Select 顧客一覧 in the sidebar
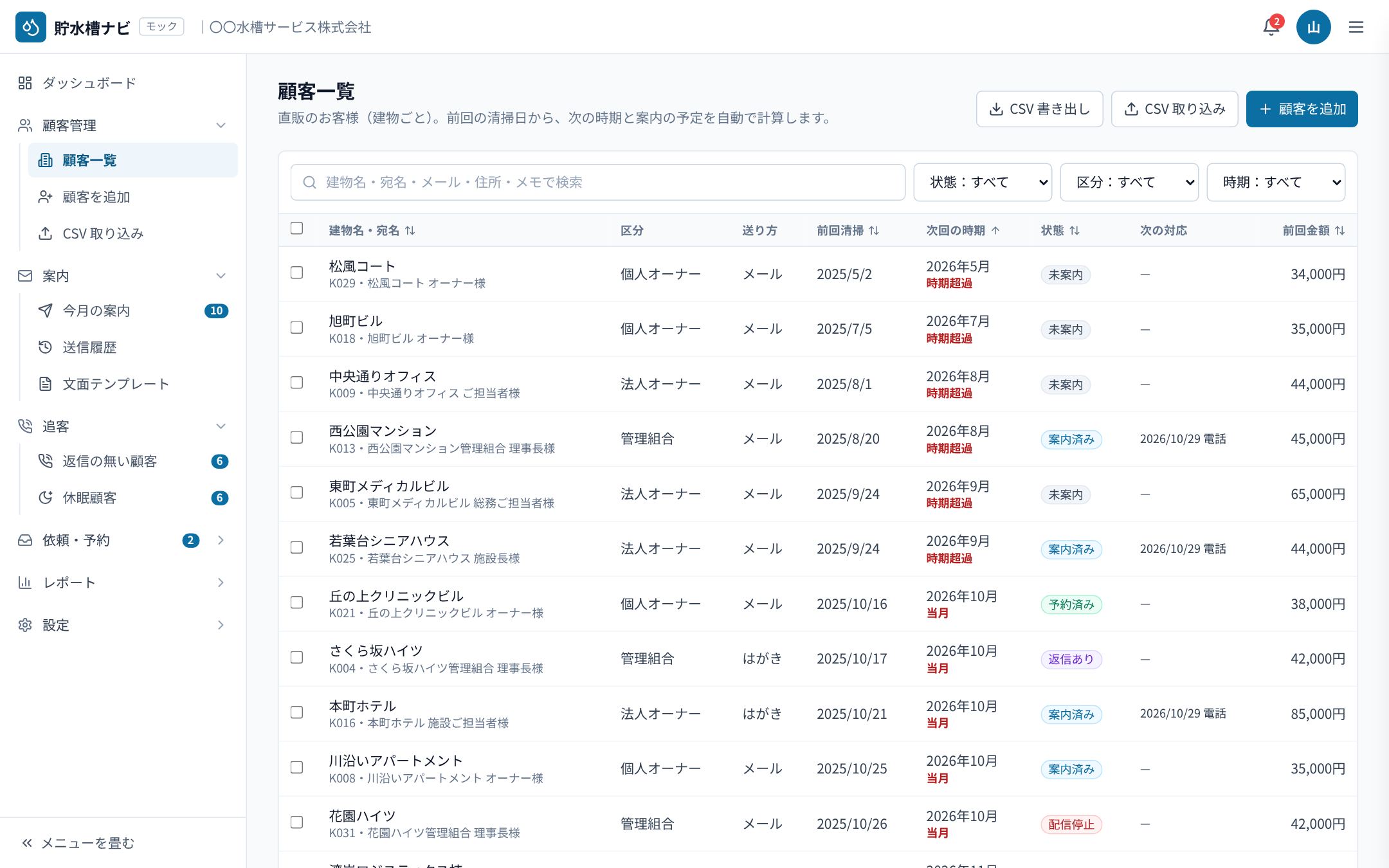 (132, 160)
